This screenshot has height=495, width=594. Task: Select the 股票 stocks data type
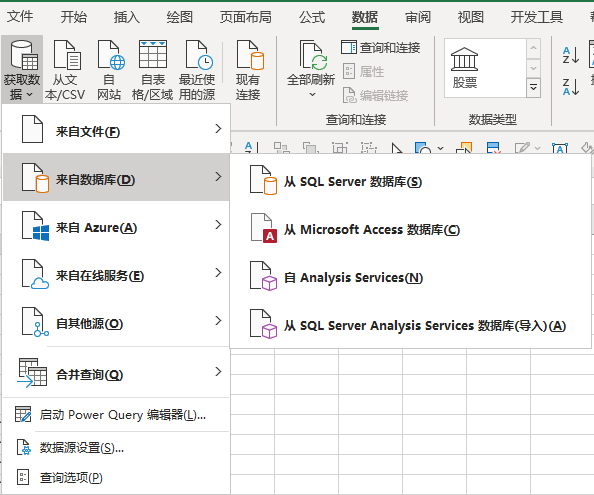coord(465,68)
